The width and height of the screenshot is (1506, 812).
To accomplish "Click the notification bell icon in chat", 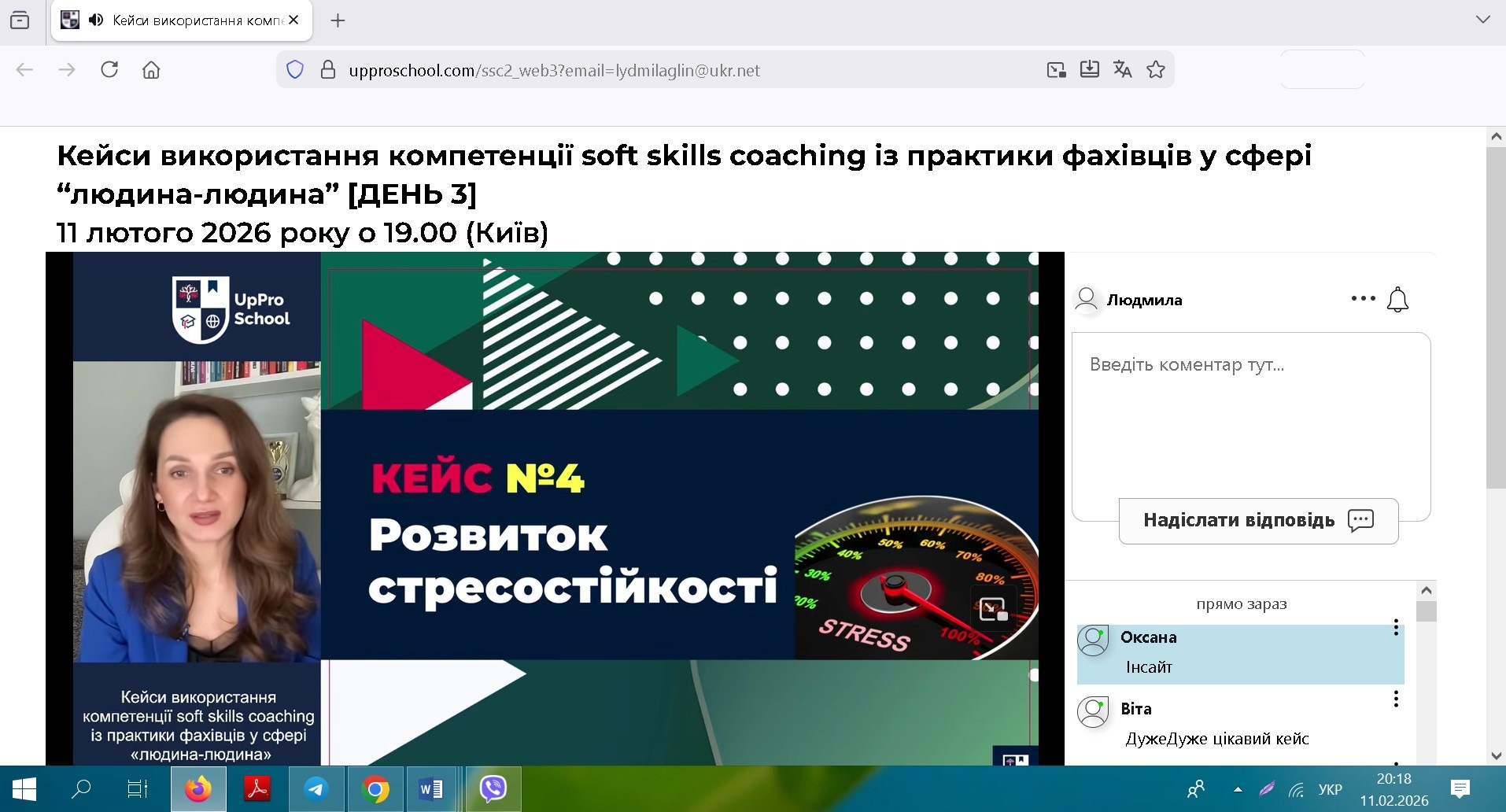I will tap(1397, 300).
